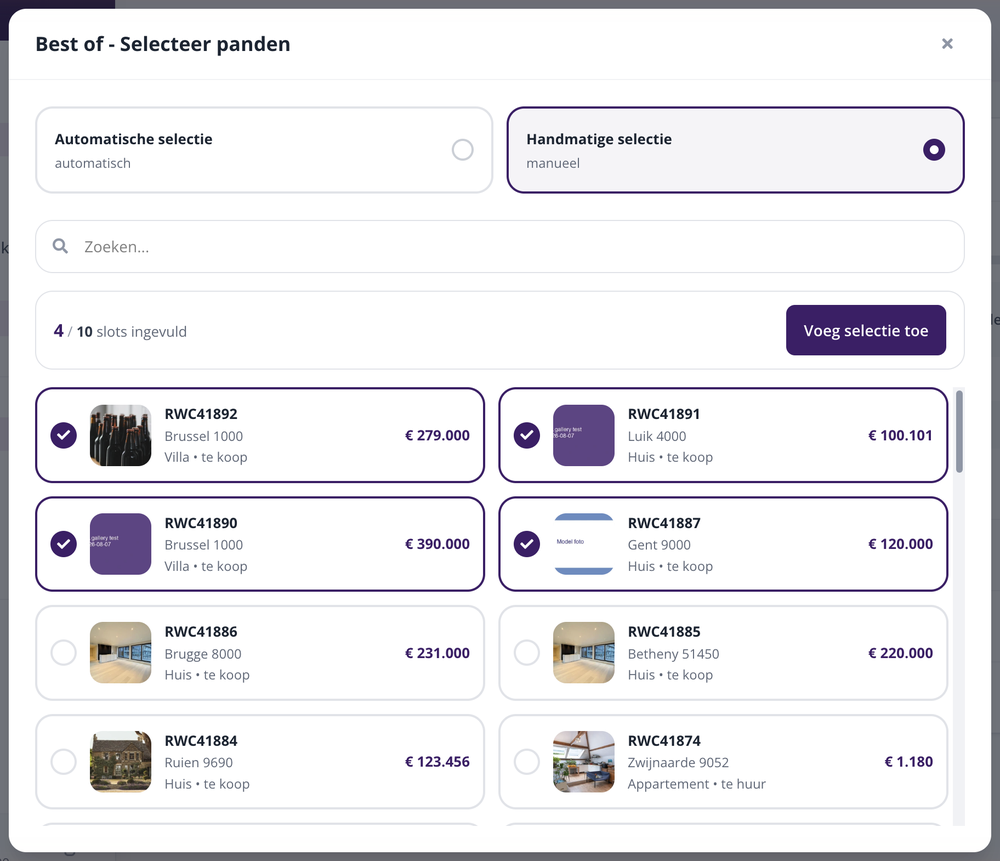Select the Handmatige selectie radio option
1000x861 pixels.
[x=934, y=150]
